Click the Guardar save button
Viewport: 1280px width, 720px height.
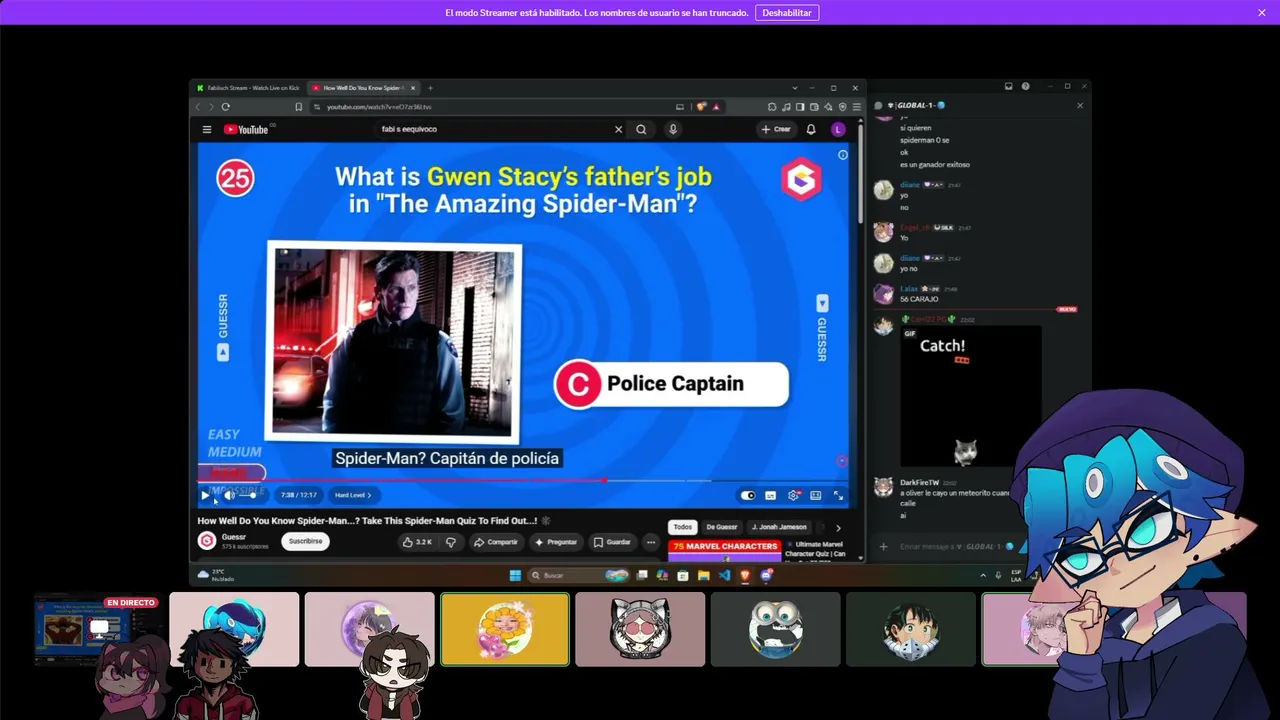pyautogui.click(x=612, y=542)
